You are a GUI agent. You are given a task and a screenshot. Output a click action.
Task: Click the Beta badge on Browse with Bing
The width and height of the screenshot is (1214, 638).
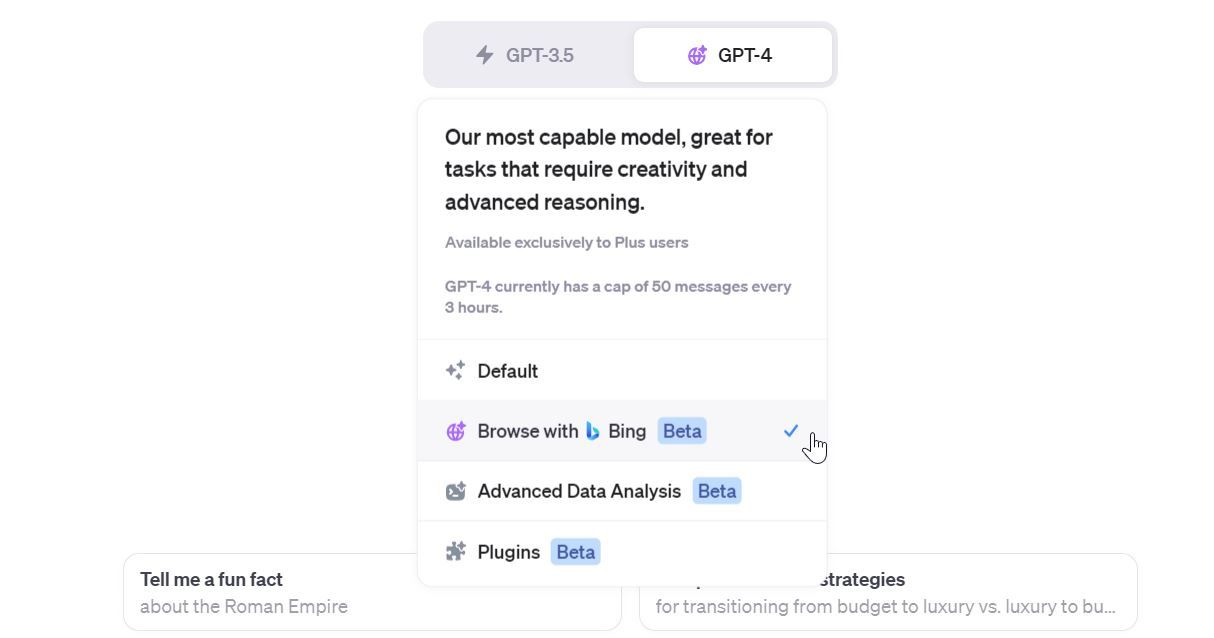[x=681, y=431]
